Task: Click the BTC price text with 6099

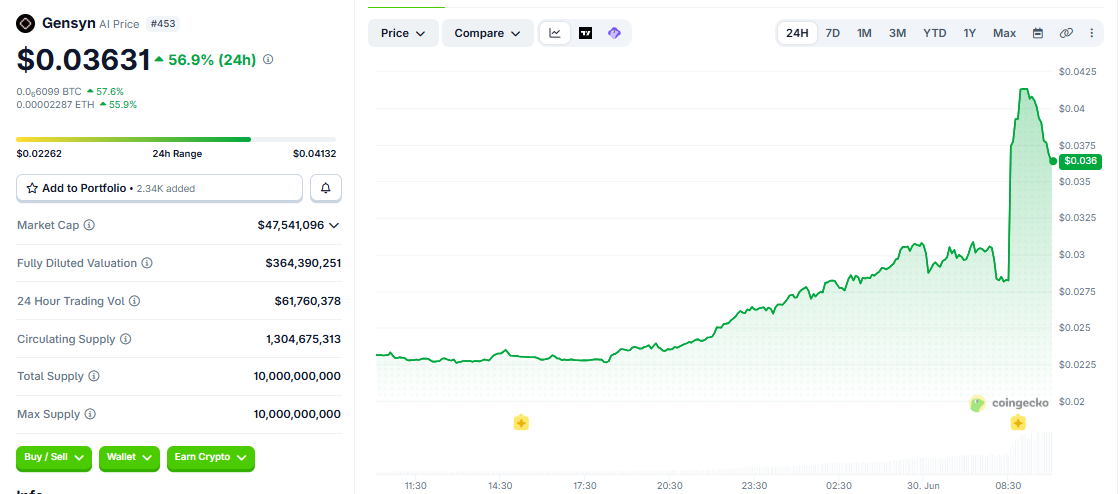Action: 49,91
